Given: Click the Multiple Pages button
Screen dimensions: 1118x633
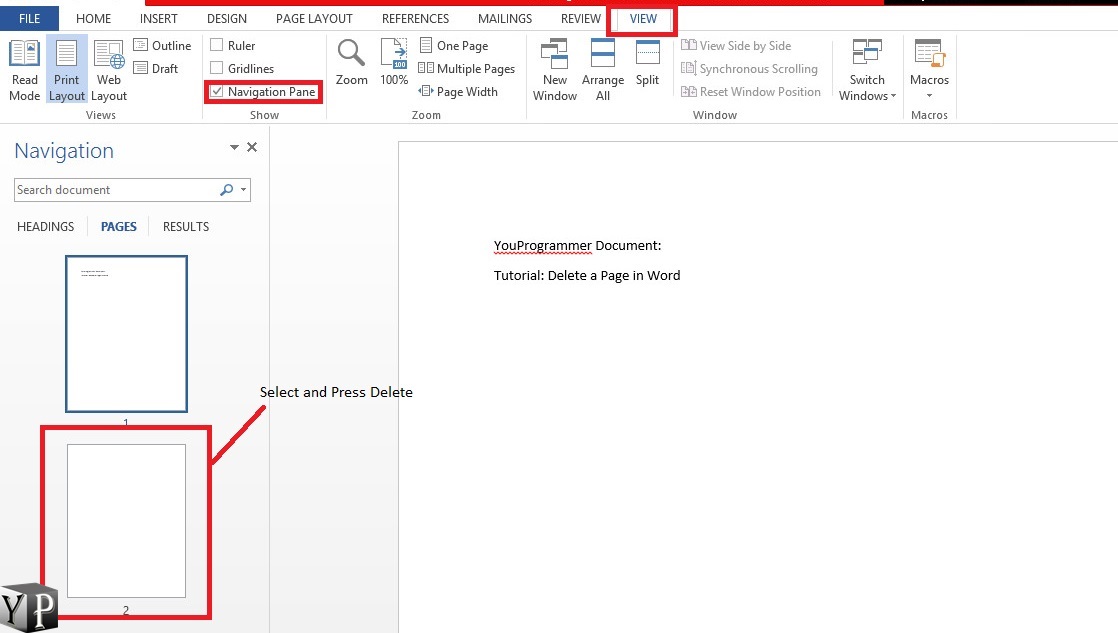Looking at the screenshot, I should point(466,69).
